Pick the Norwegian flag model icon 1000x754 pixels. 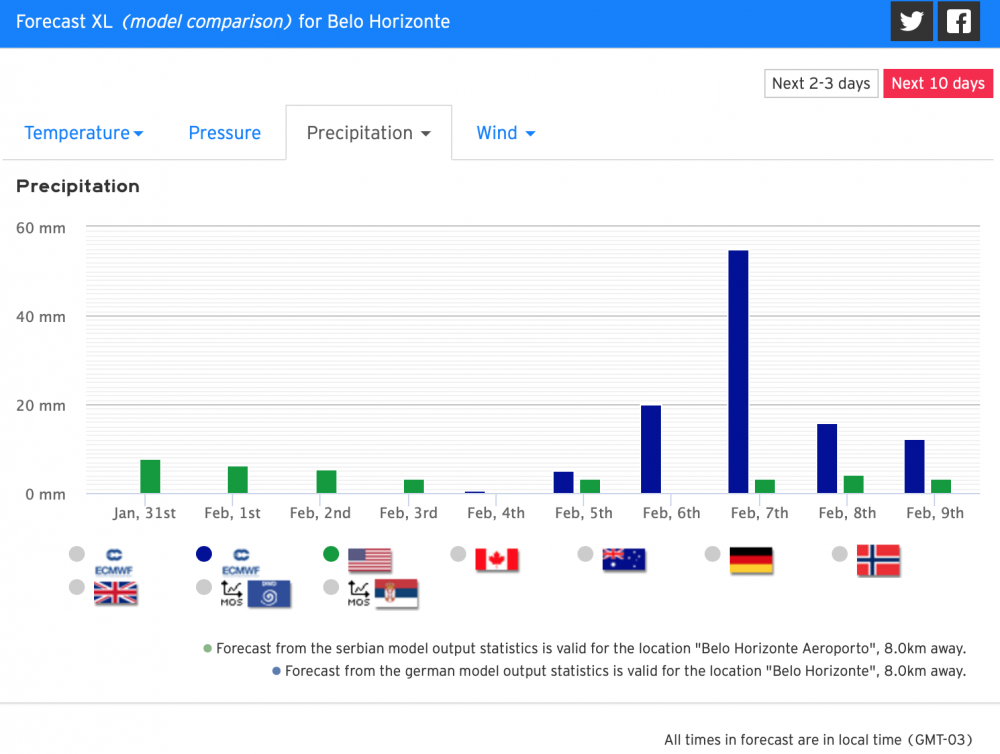pyautogui.click(x=878, y=559)
